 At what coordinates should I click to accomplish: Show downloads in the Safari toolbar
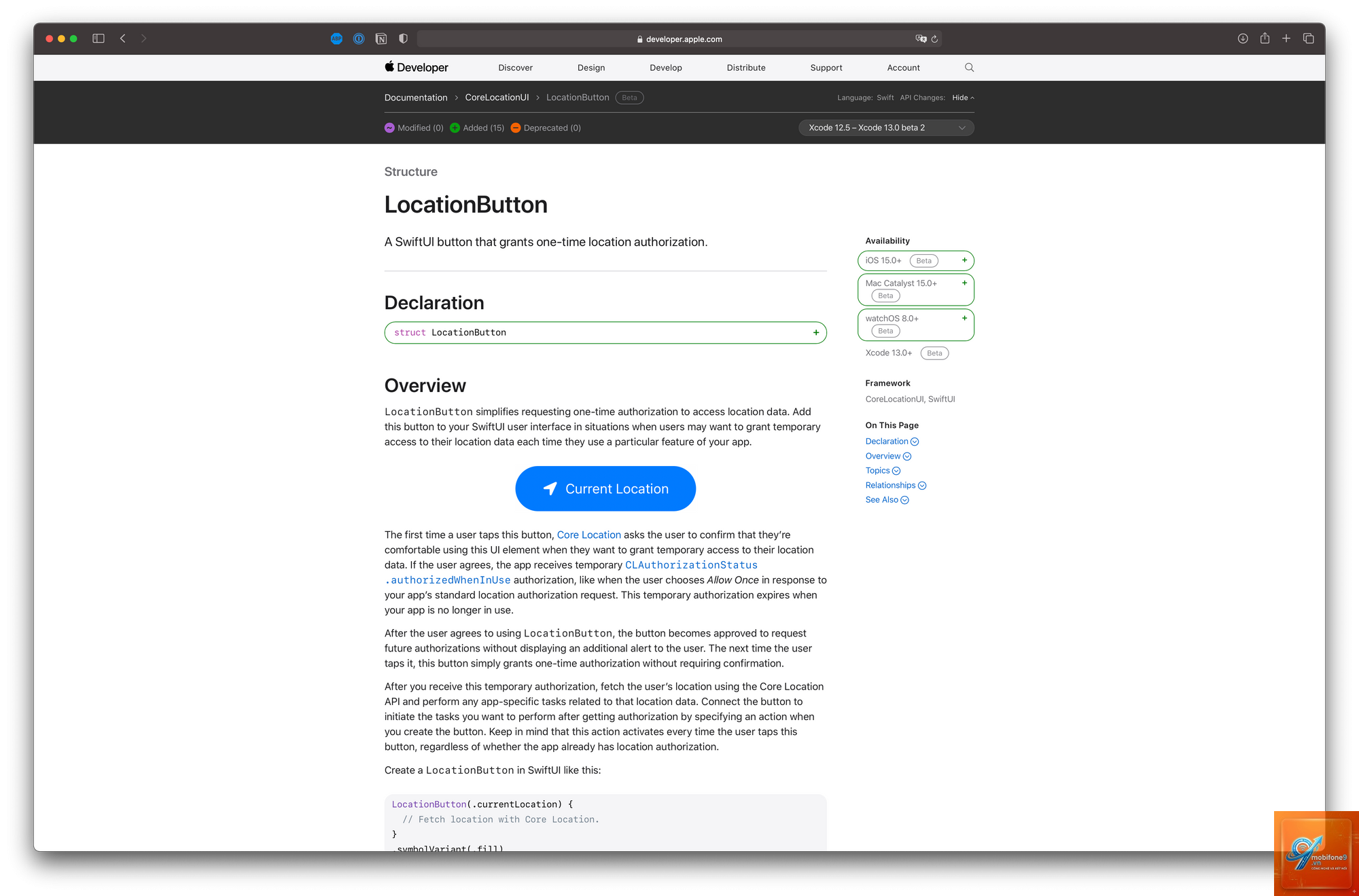coord(1243,39)
